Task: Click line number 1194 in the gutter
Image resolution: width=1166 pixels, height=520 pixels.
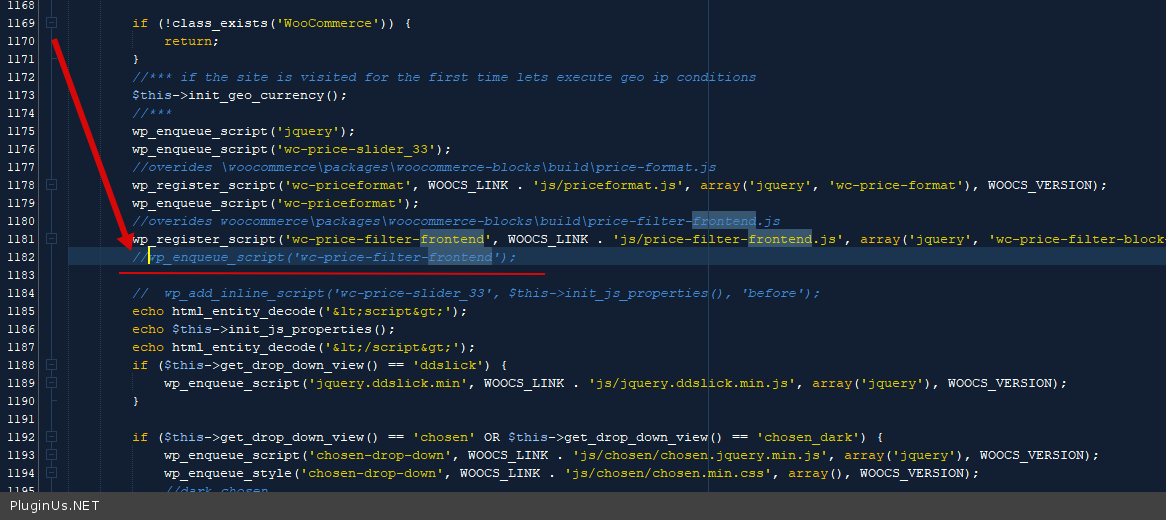Action: click(19, 473)
